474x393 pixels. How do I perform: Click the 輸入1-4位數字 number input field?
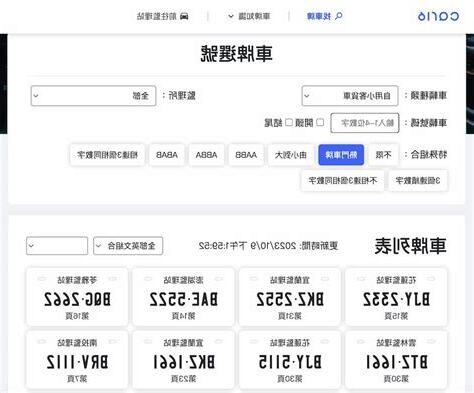coord(365,123)
